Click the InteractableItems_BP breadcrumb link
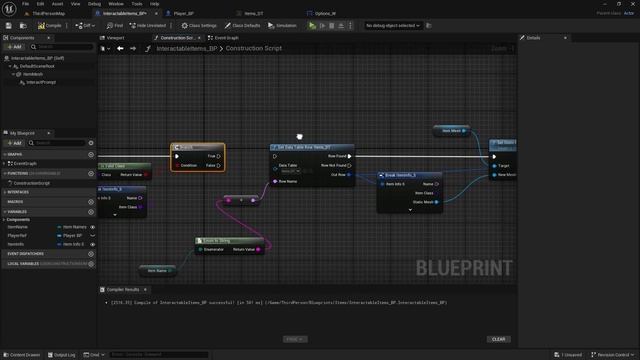The width and height of the screenshot is (640, 360). point(187,48)
